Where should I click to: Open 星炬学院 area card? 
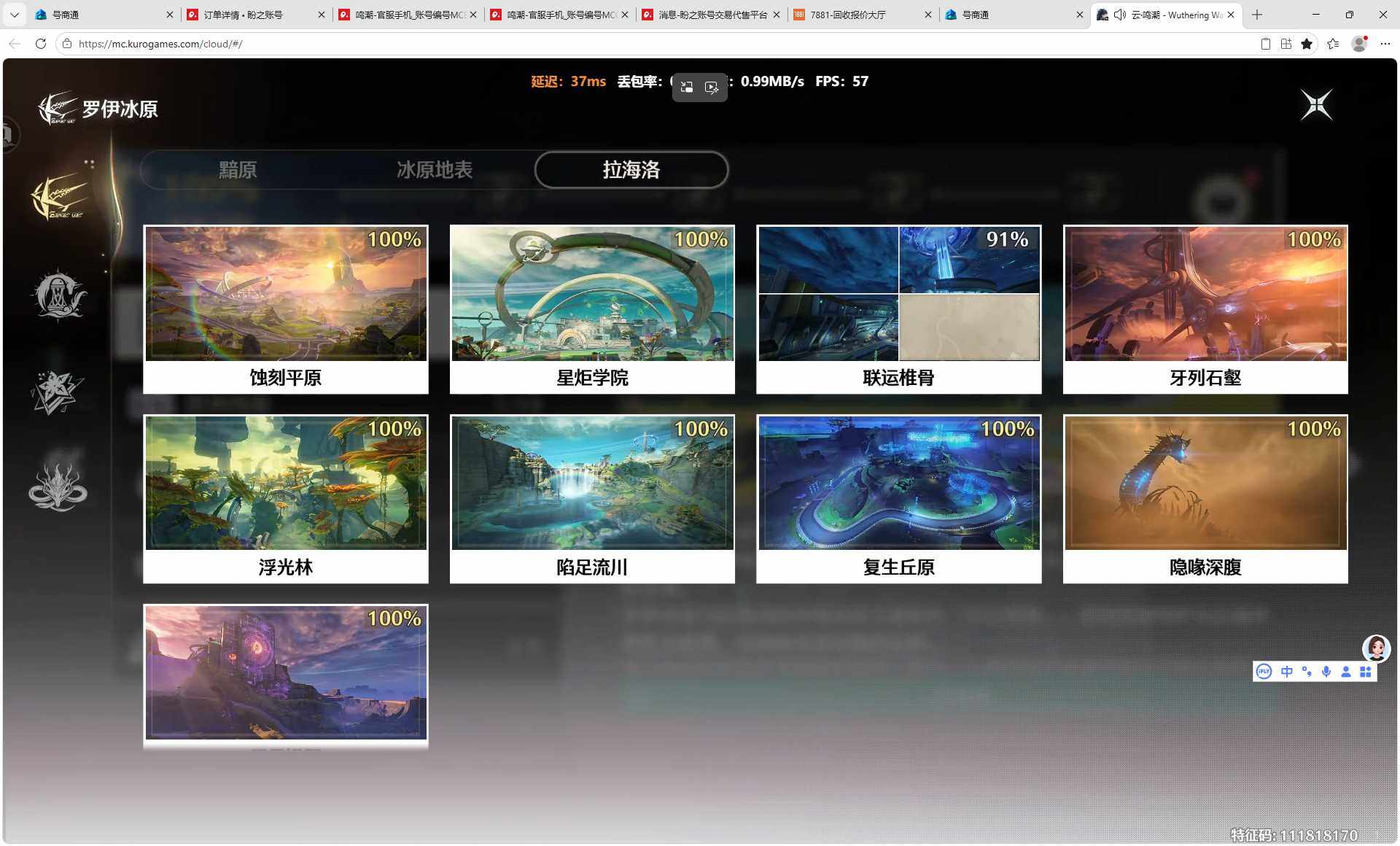click(x=592, y=309)
